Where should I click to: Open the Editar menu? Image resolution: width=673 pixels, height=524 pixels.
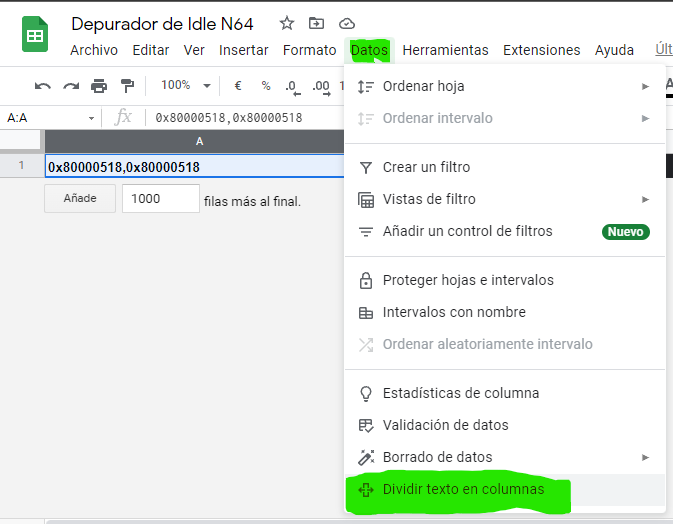[x=151, y=50]
